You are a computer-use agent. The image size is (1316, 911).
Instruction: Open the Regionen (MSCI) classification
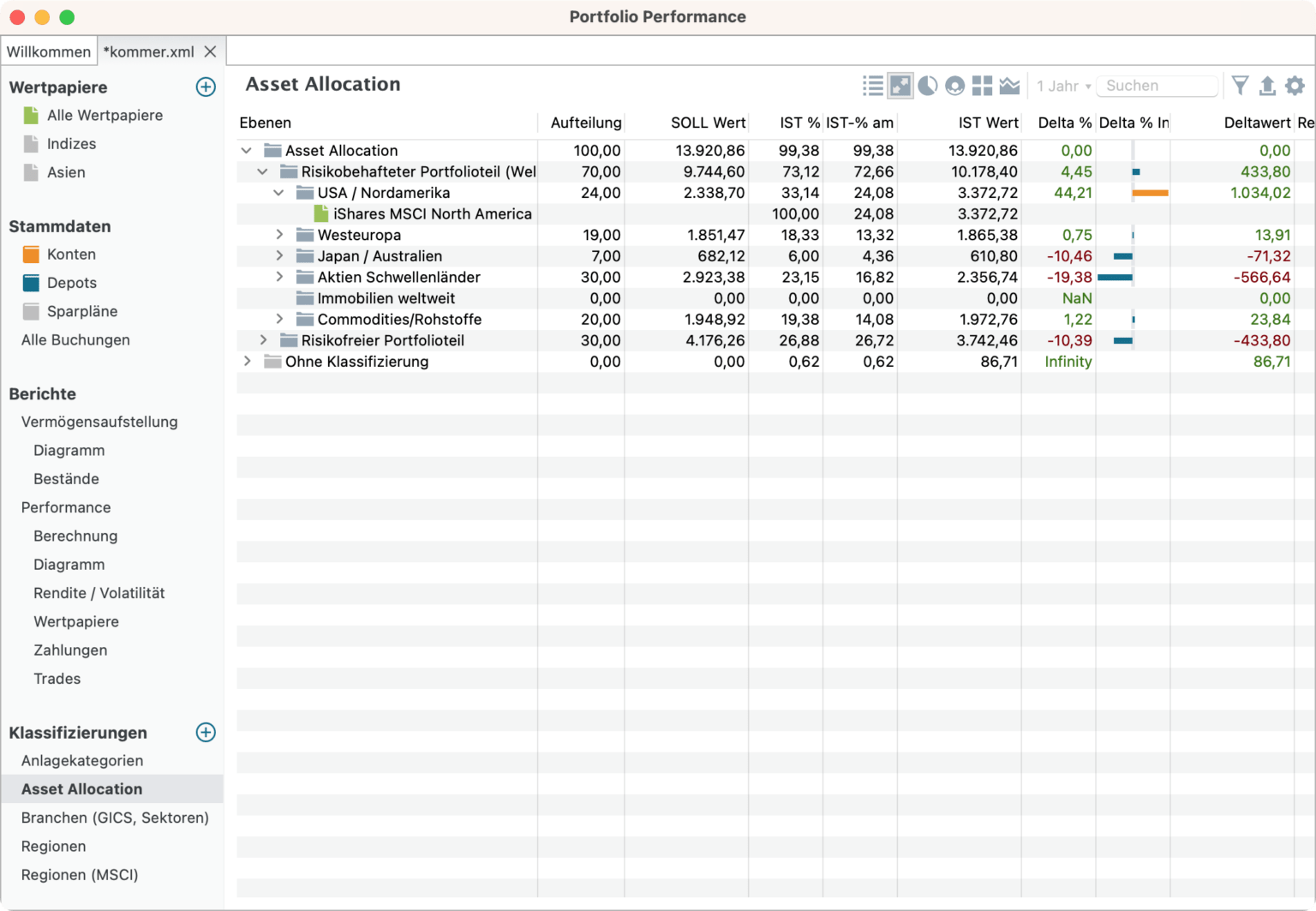80,874
